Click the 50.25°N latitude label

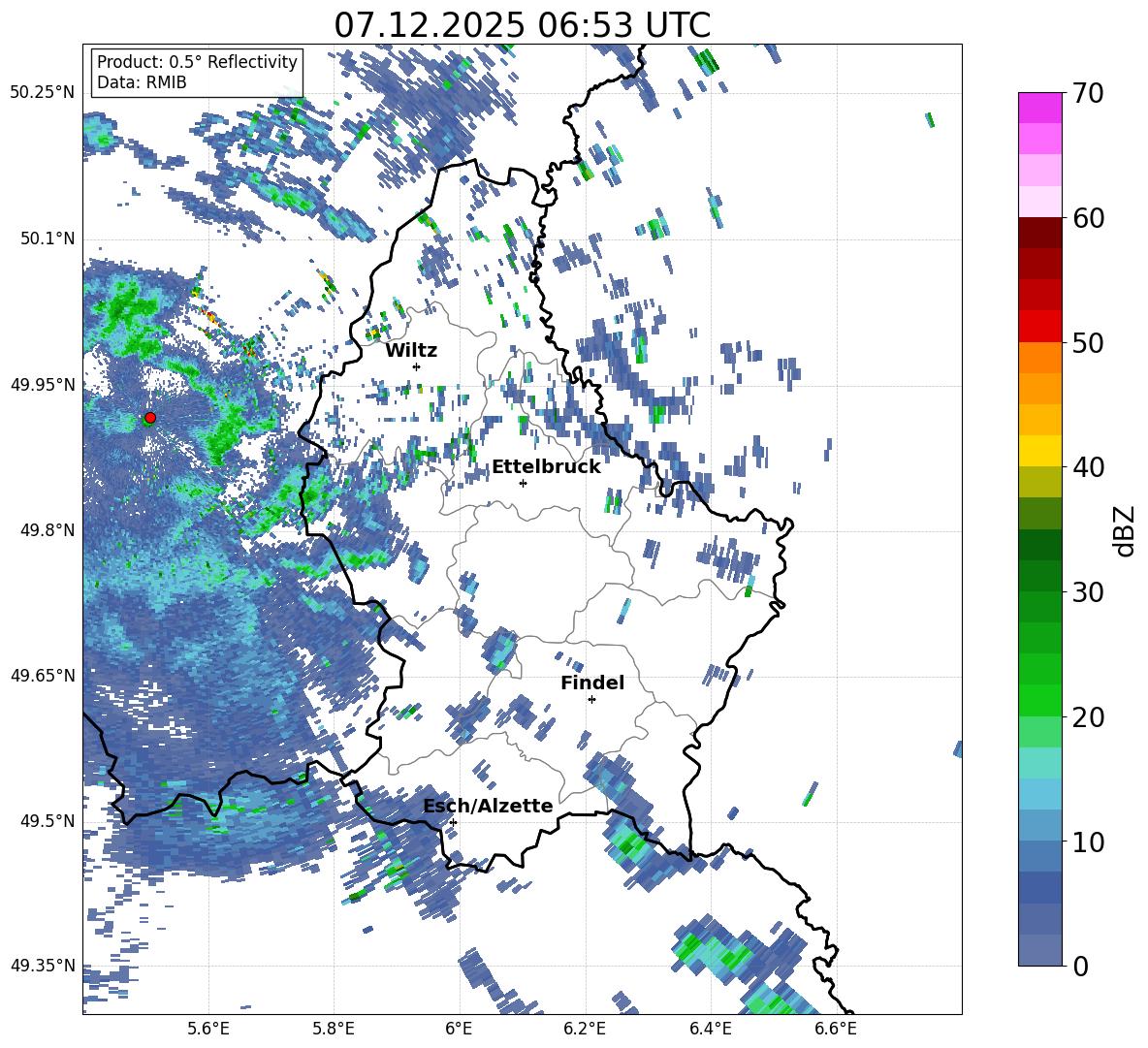43,93
